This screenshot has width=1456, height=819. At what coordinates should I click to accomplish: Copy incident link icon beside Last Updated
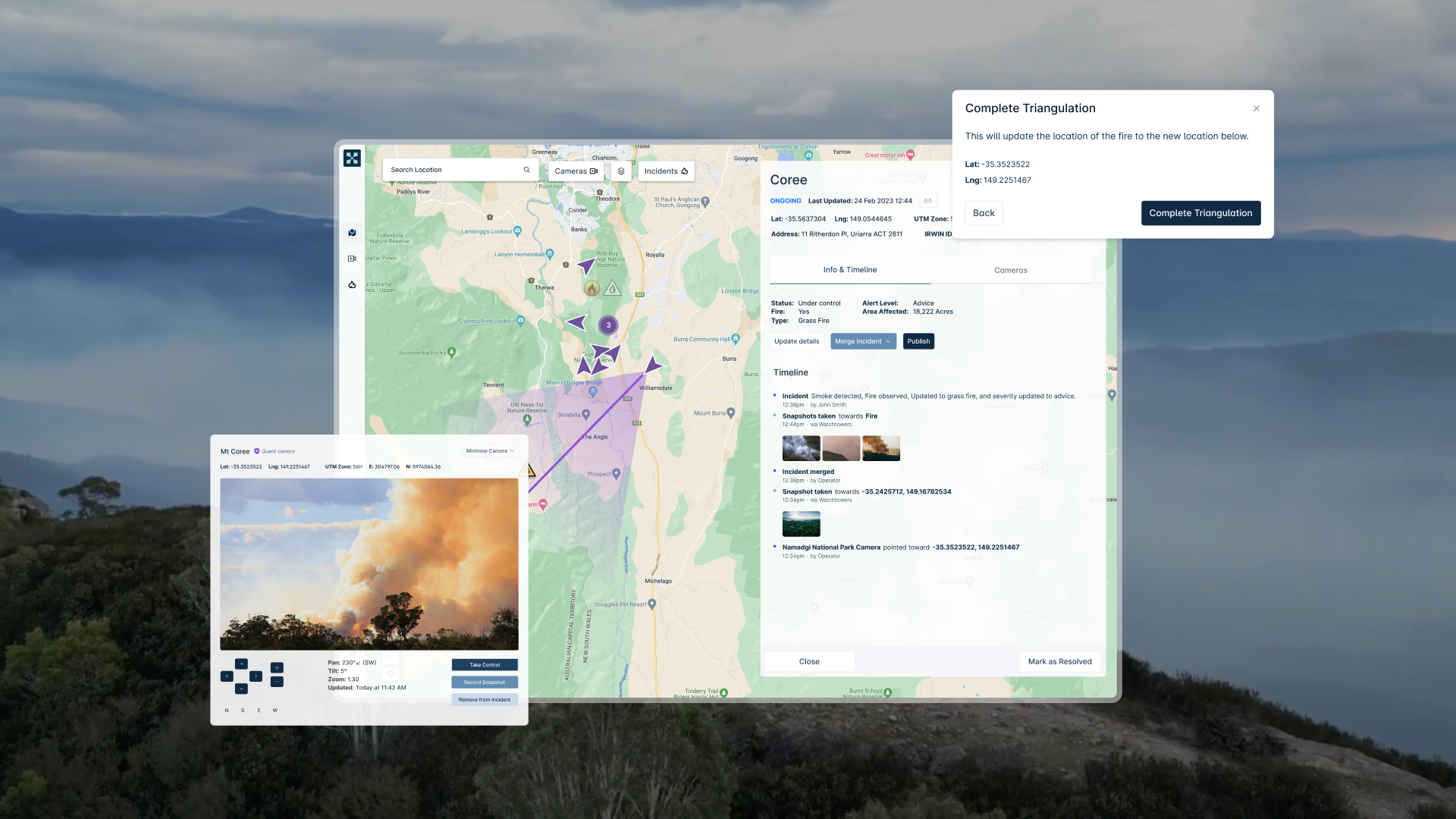pyautogui.click(x=927, y=201)
